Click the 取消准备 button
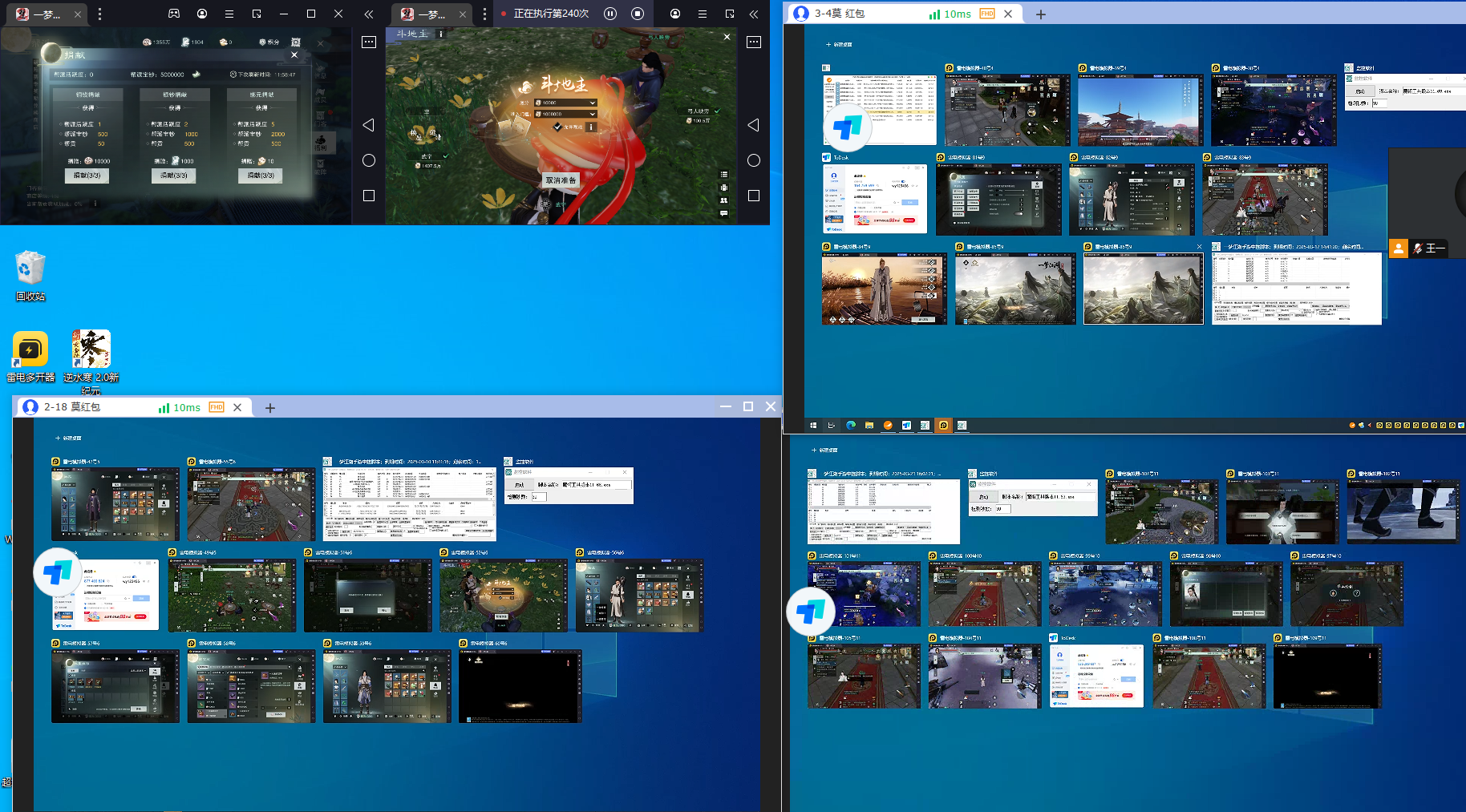 tap(561, 180)
